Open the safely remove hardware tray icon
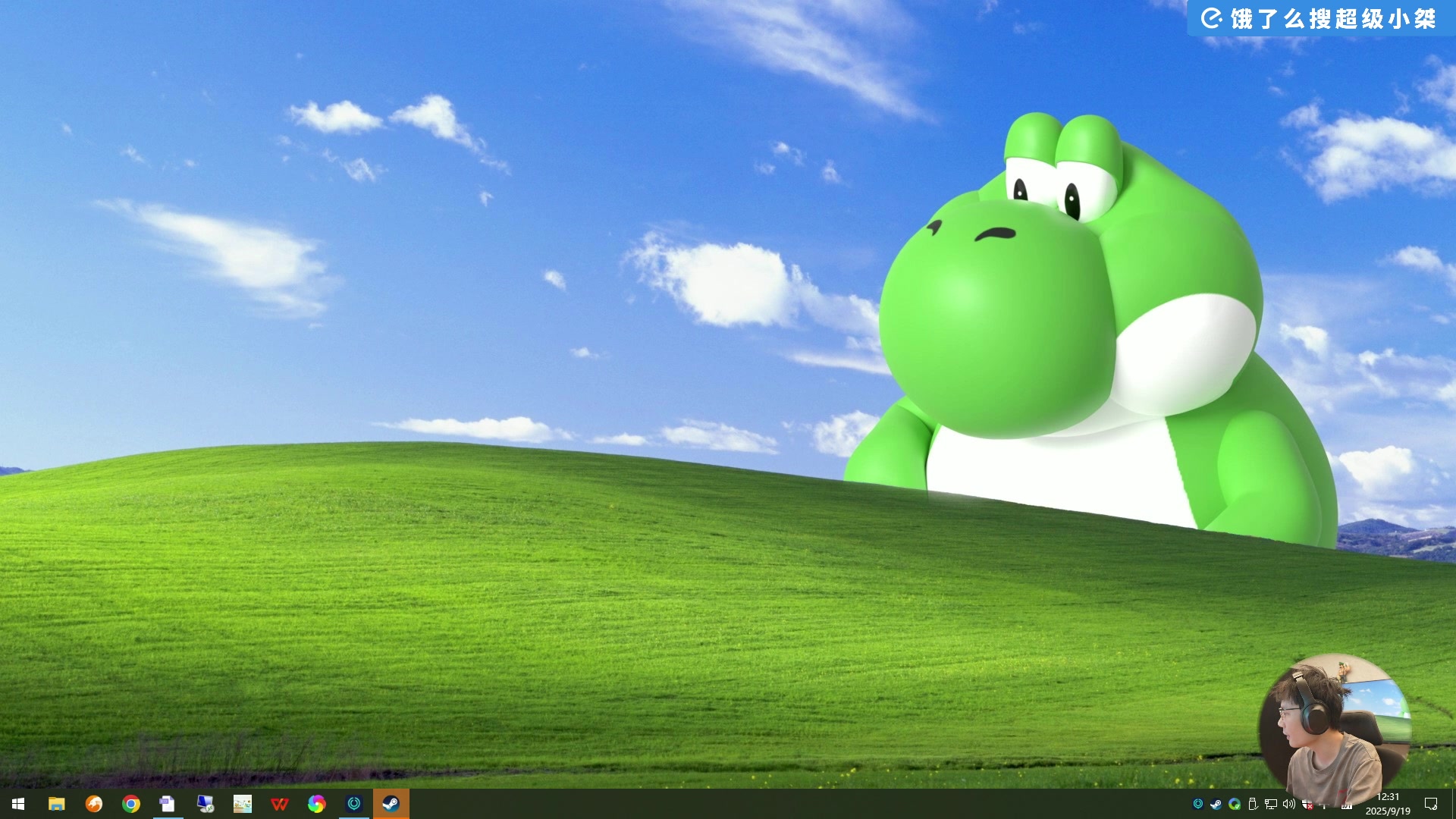 (1253, 804)
